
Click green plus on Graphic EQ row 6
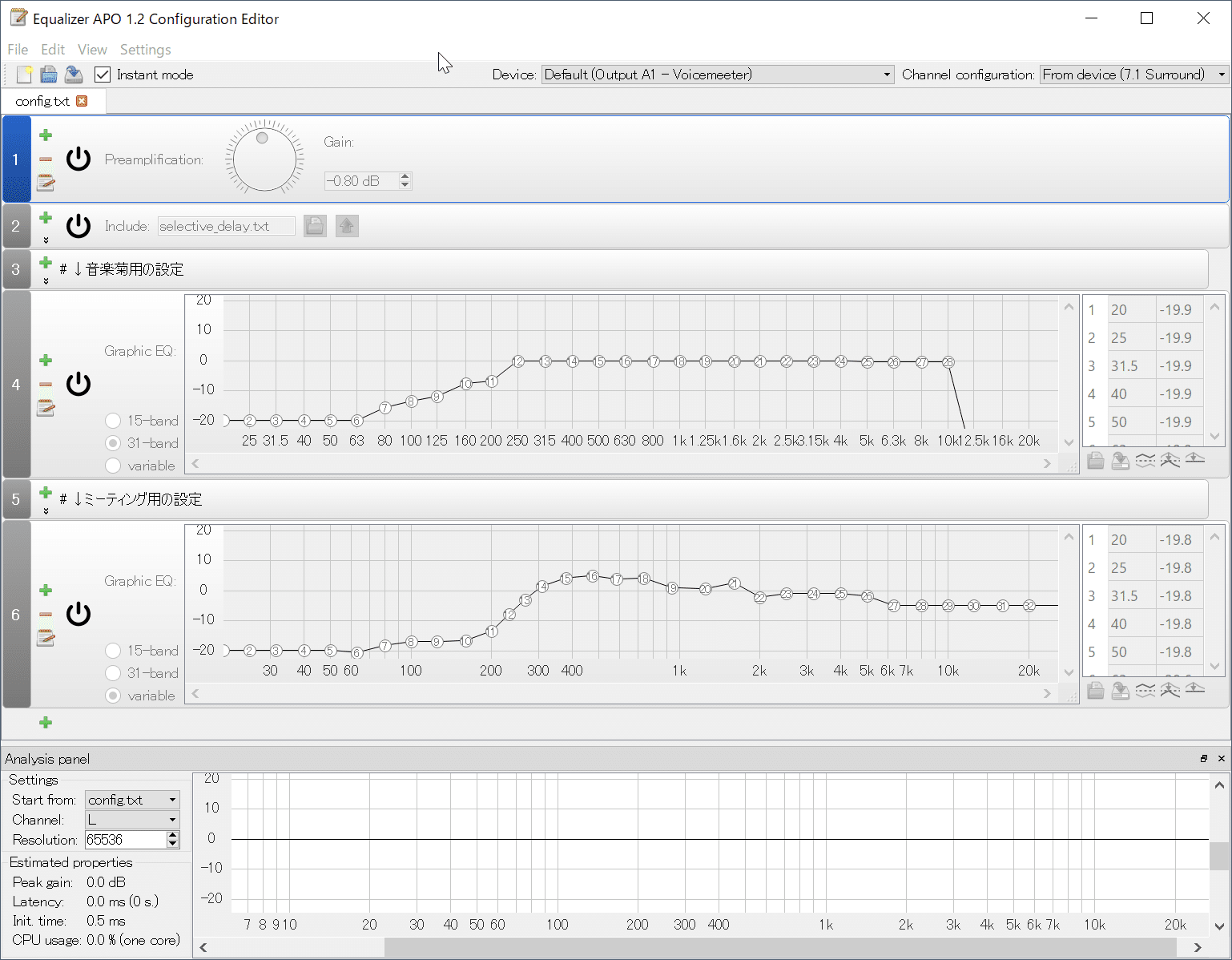[x=46, y=590]
